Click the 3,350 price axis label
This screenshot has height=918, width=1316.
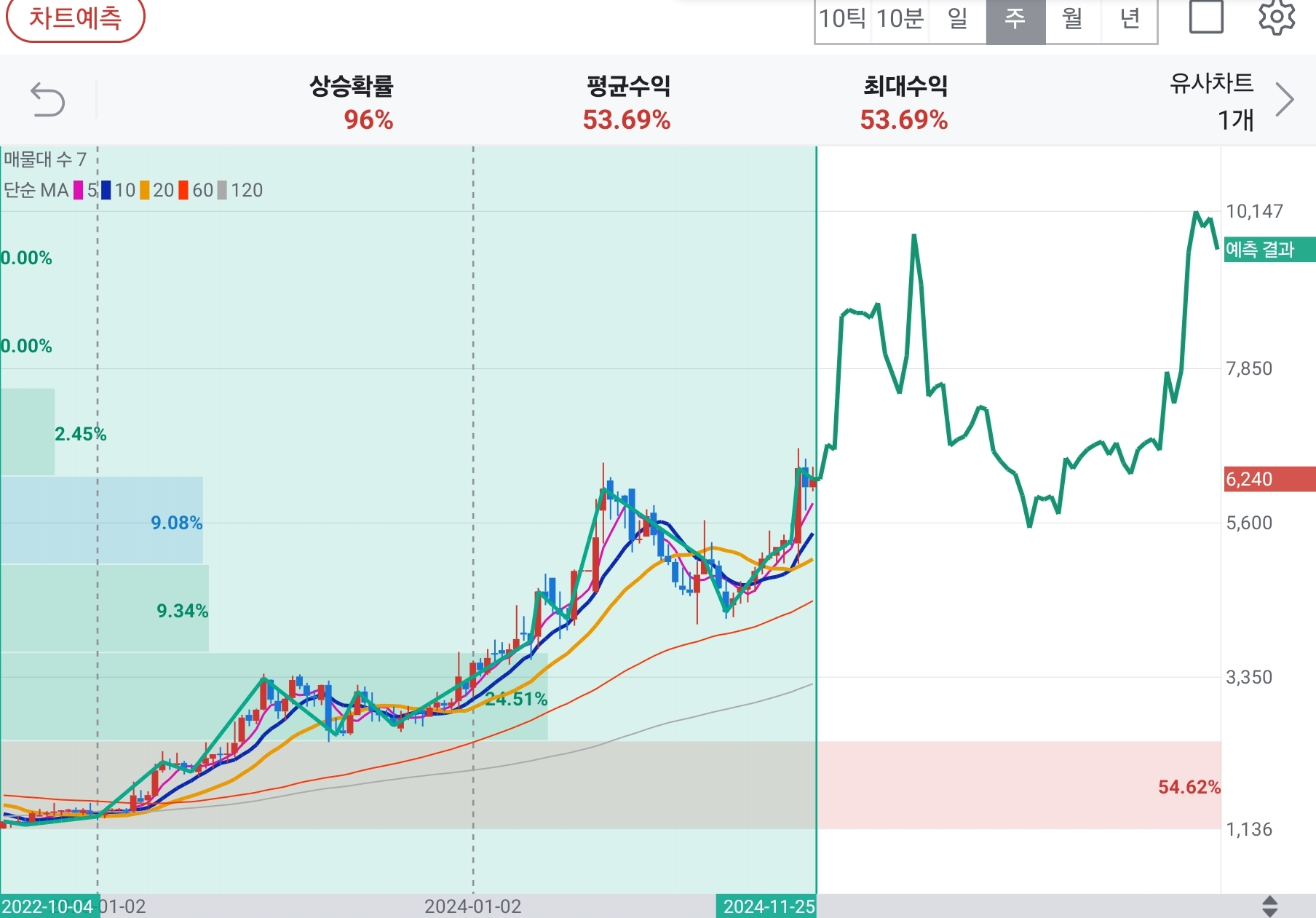pos(1249,677)
